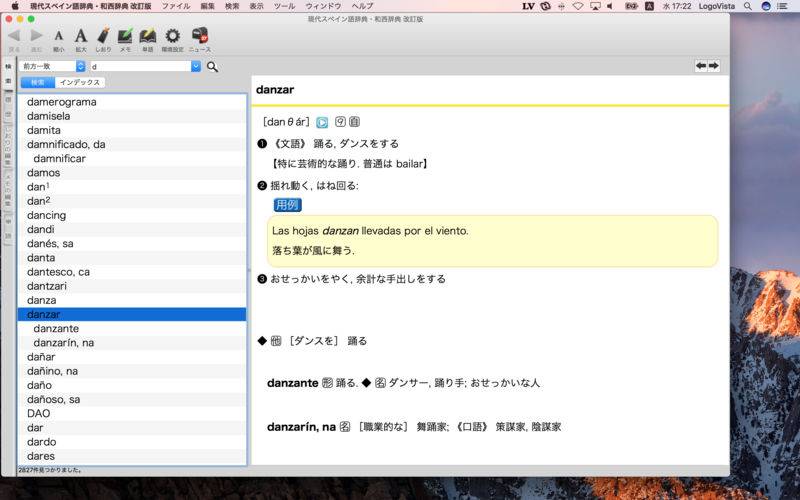Open Spotlight search in menu bar
800x500 pixels.
(x=747, y=6)
